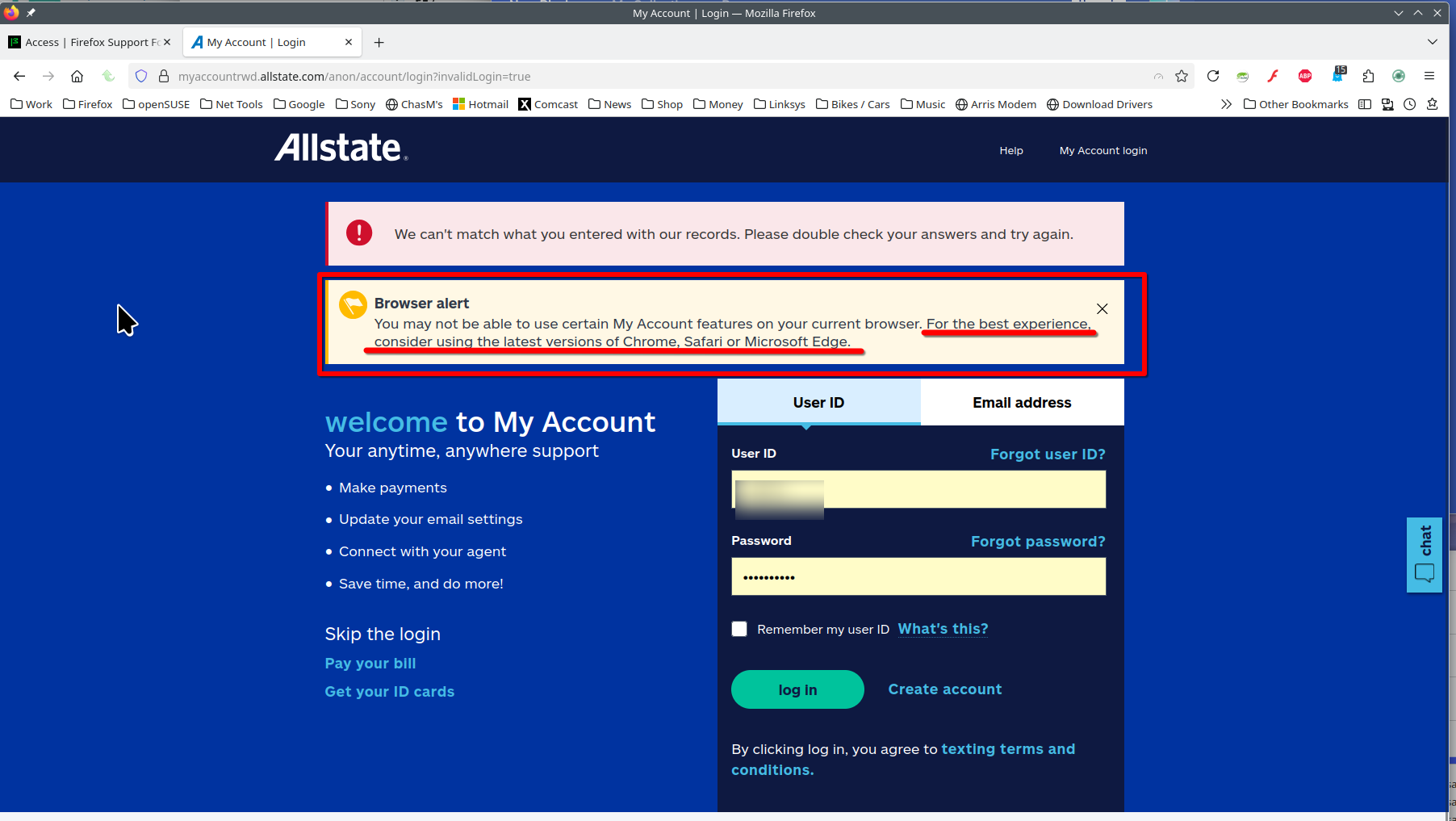Click the Create account link
Image resolution: width=1456 pixels, height=821 pixels.
tap(945, 689)
